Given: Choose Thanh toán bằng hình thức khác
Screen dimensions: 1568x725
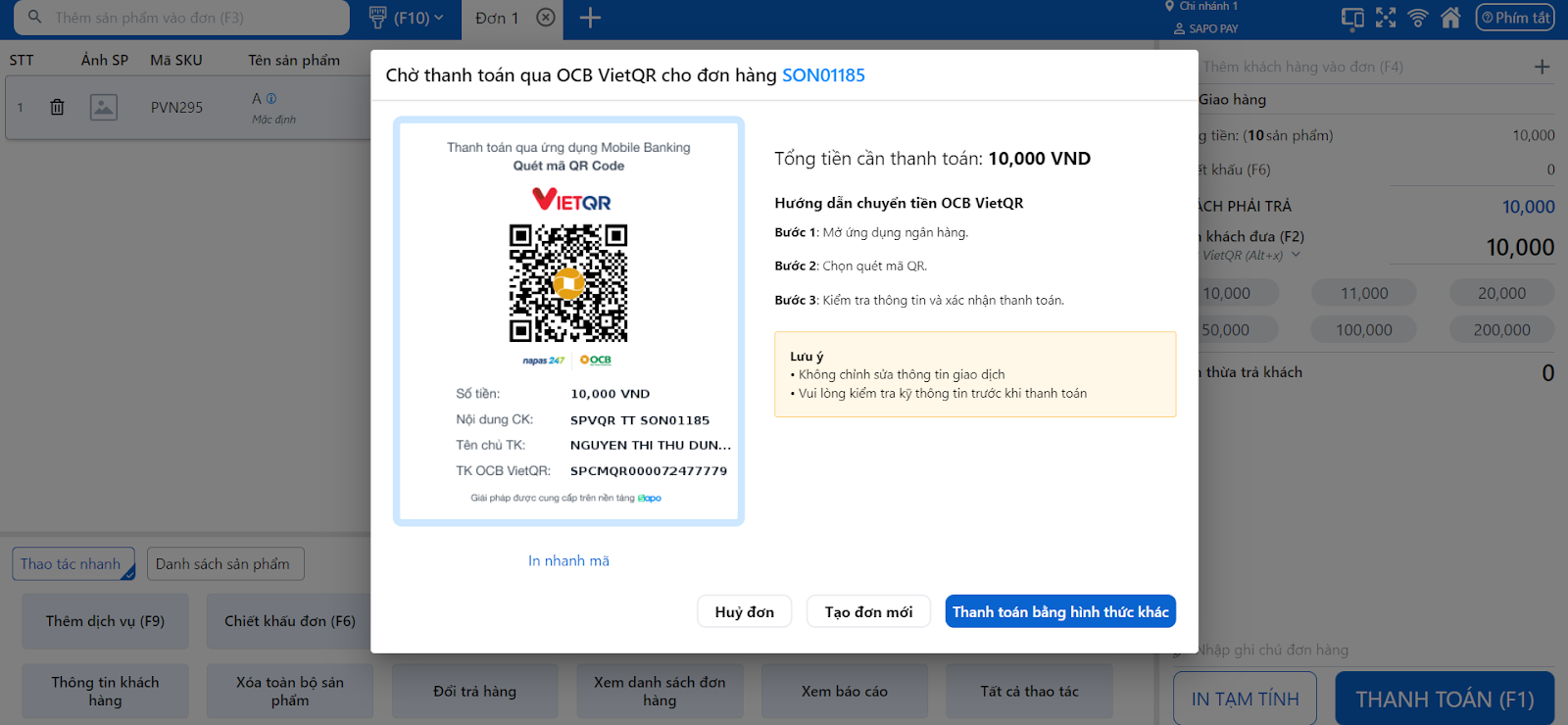Looking at the screenshot, I should 1060,612.
